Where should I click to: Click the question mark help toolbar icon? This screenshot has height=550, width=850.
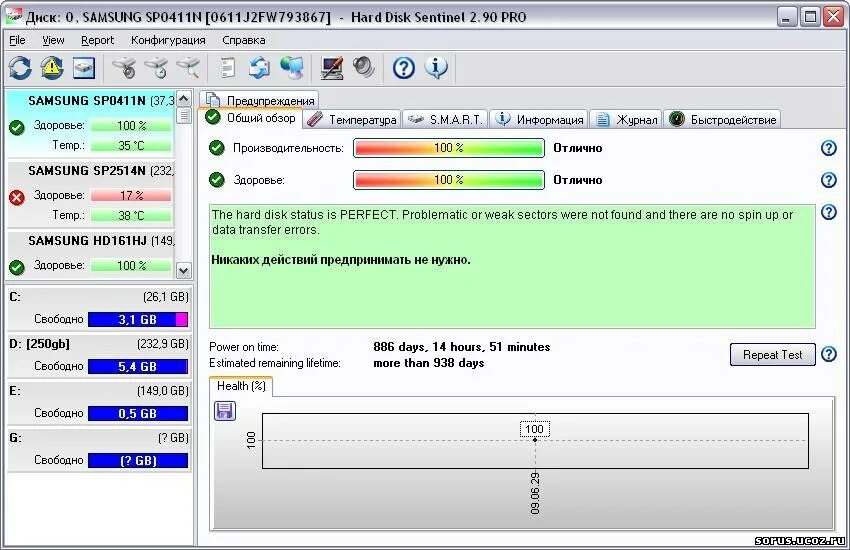404,68
